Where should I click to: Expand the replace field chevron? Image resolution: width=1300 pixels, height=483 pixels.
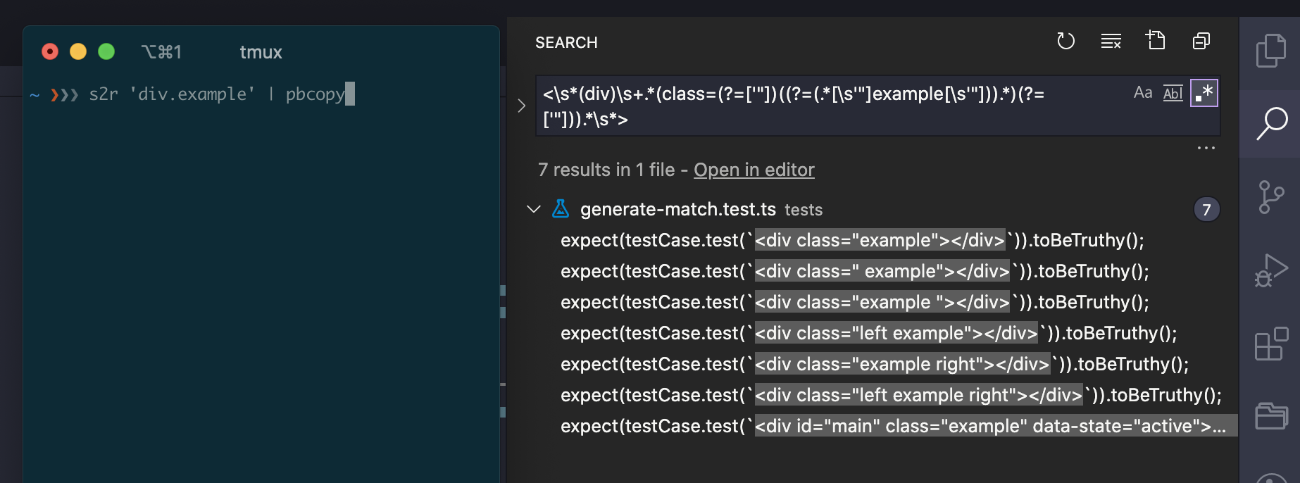click(x=521, y=105)
